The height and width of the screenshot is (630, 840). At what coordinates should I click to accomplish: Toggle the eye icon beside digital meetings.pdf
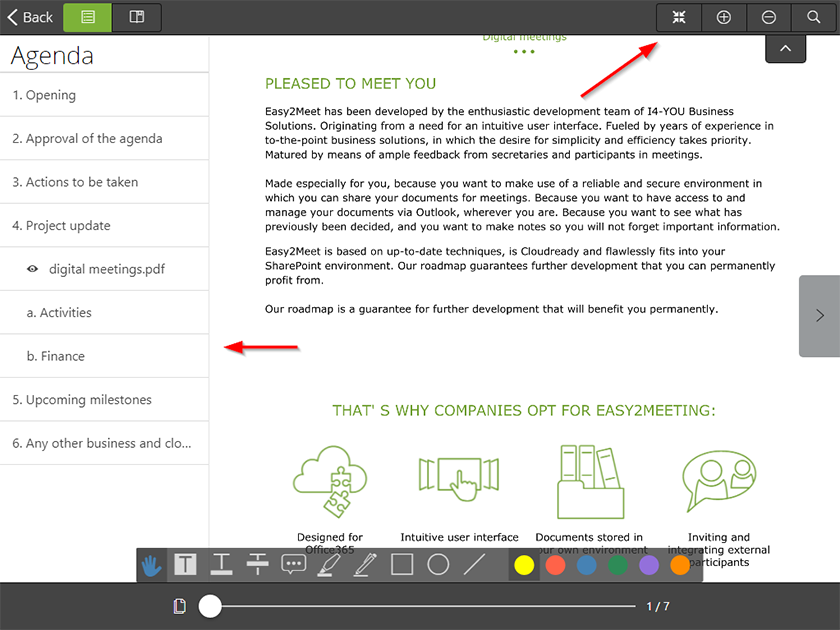click(x=33, y=269)
